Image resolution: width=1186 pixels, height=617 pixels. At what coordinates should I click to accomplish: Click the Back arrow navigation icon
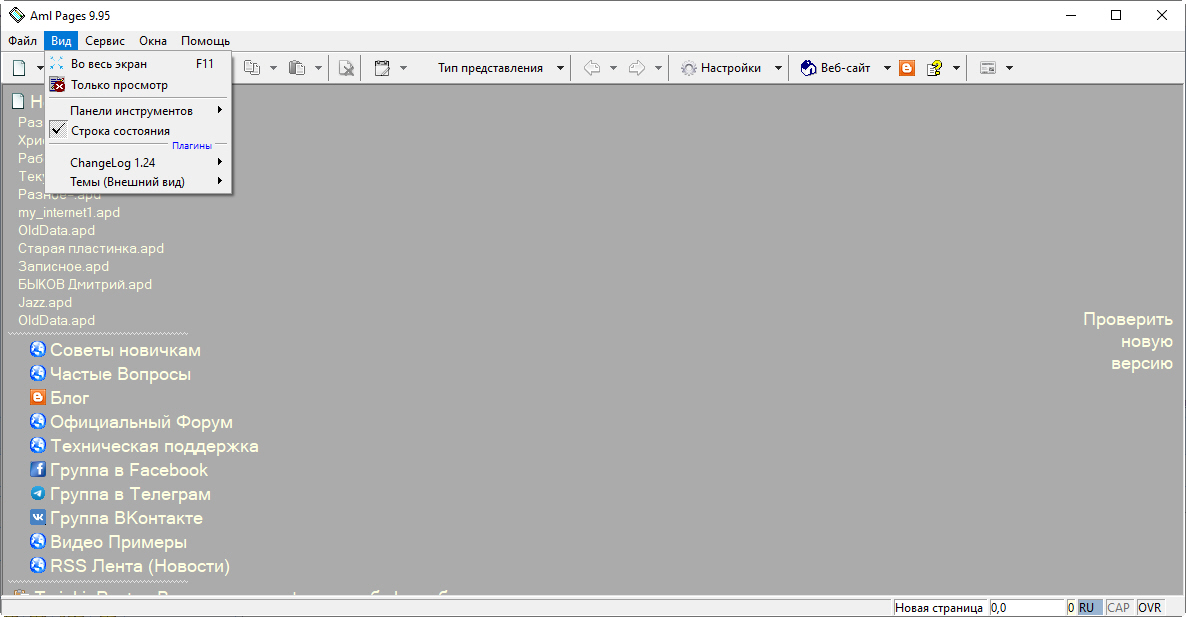592,68
